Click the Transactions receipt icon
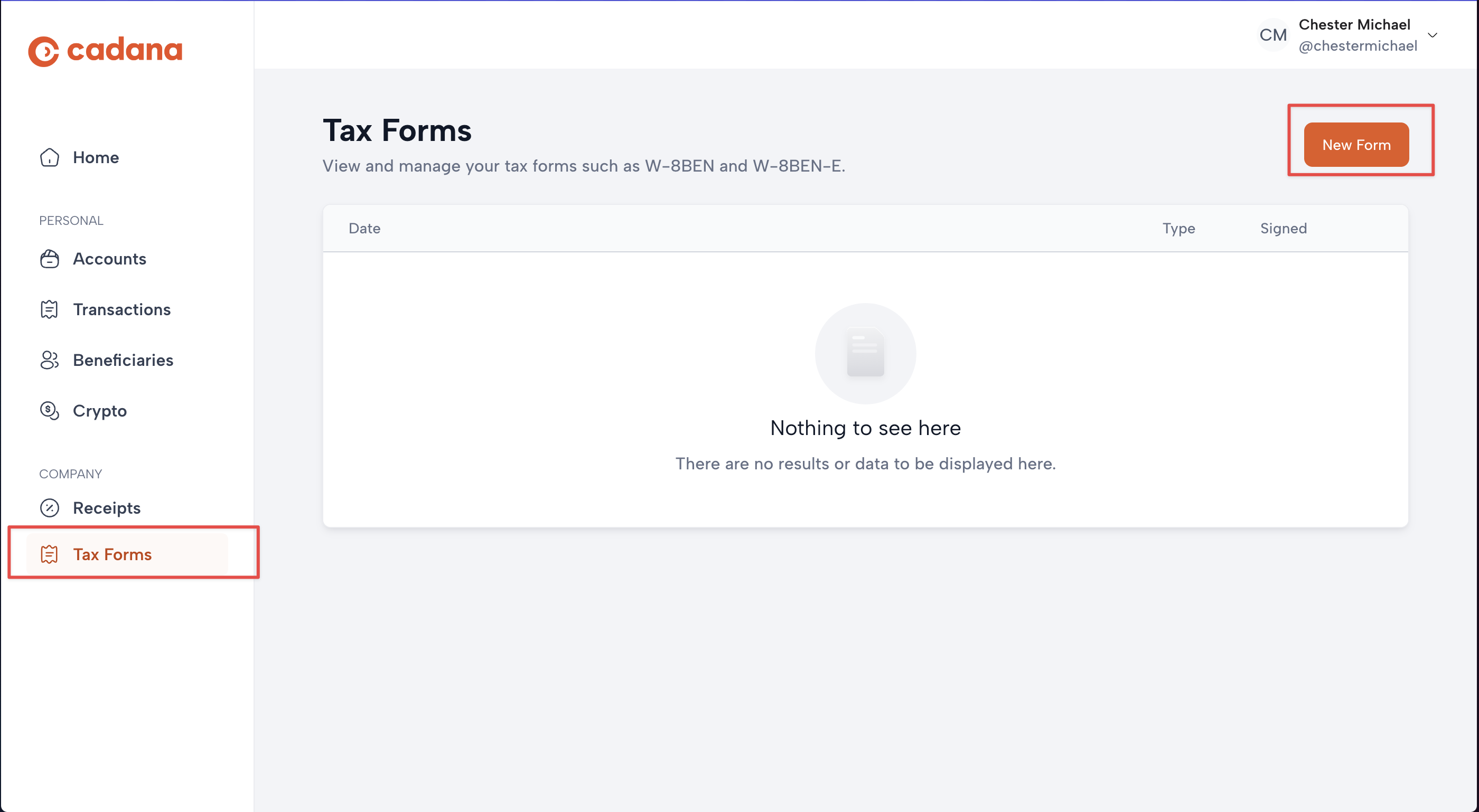The width and height of the screenshot is (1479, 812). [x=49, y=309]
